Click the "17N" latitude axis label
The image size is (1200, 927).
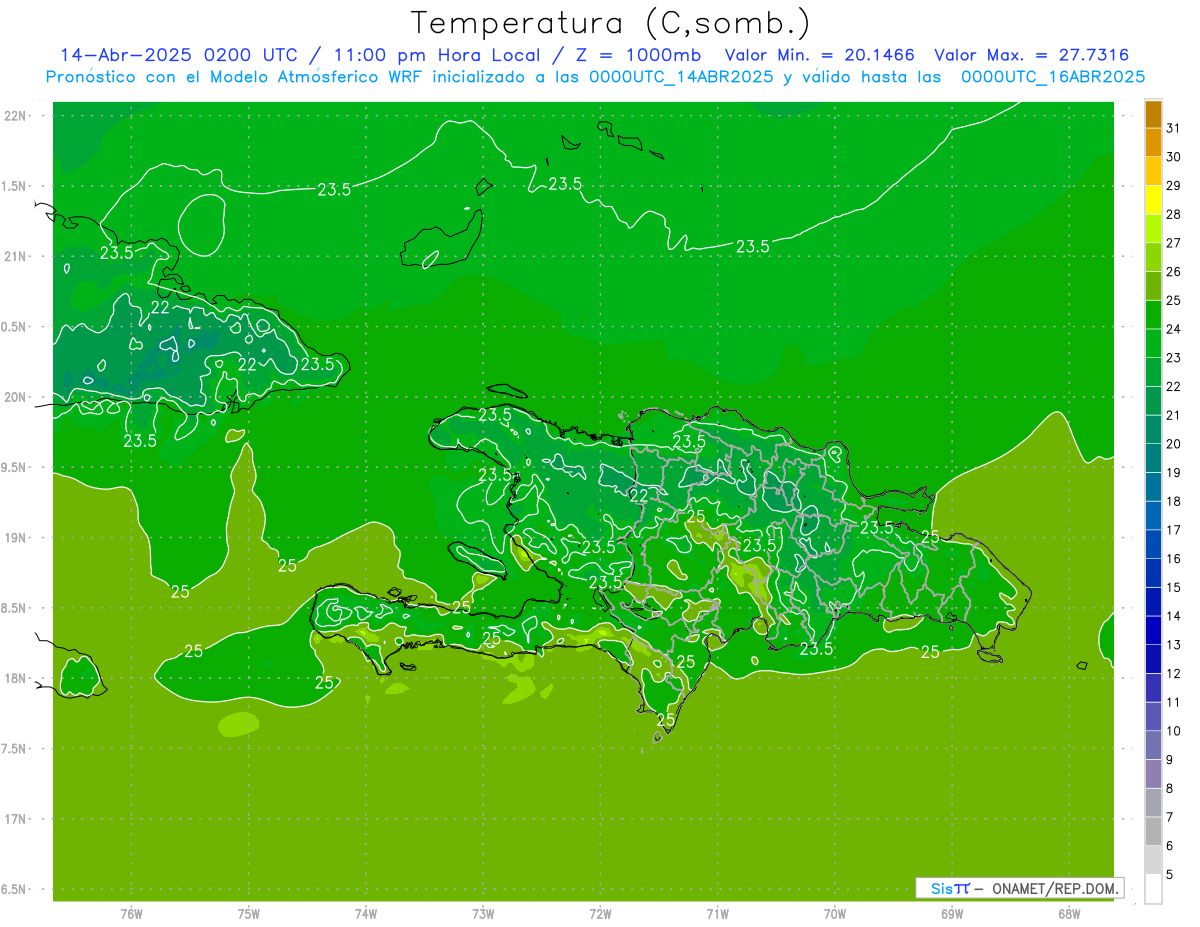pos(16,819)
